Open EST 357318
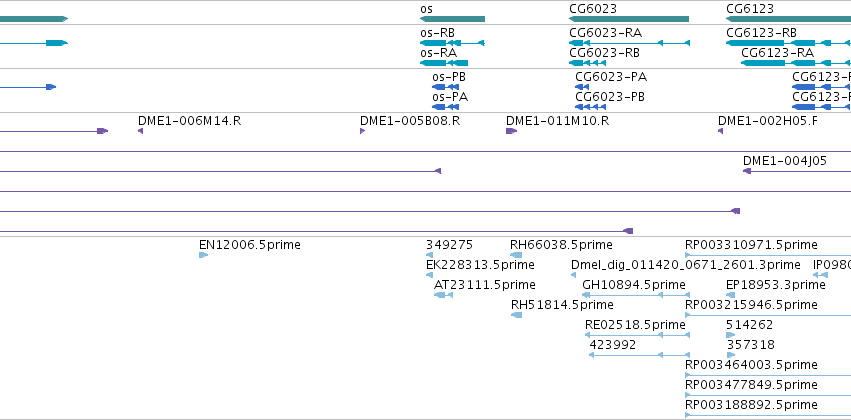The width and height of the screenshot is (851, 420). click(731, 355)
